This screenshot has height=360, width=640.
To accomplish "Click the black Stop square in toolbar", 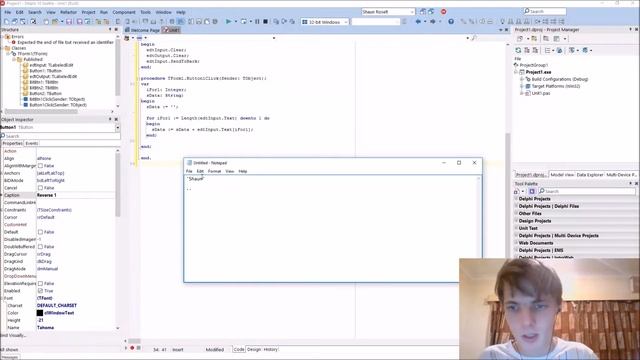I will coord(265,22).
